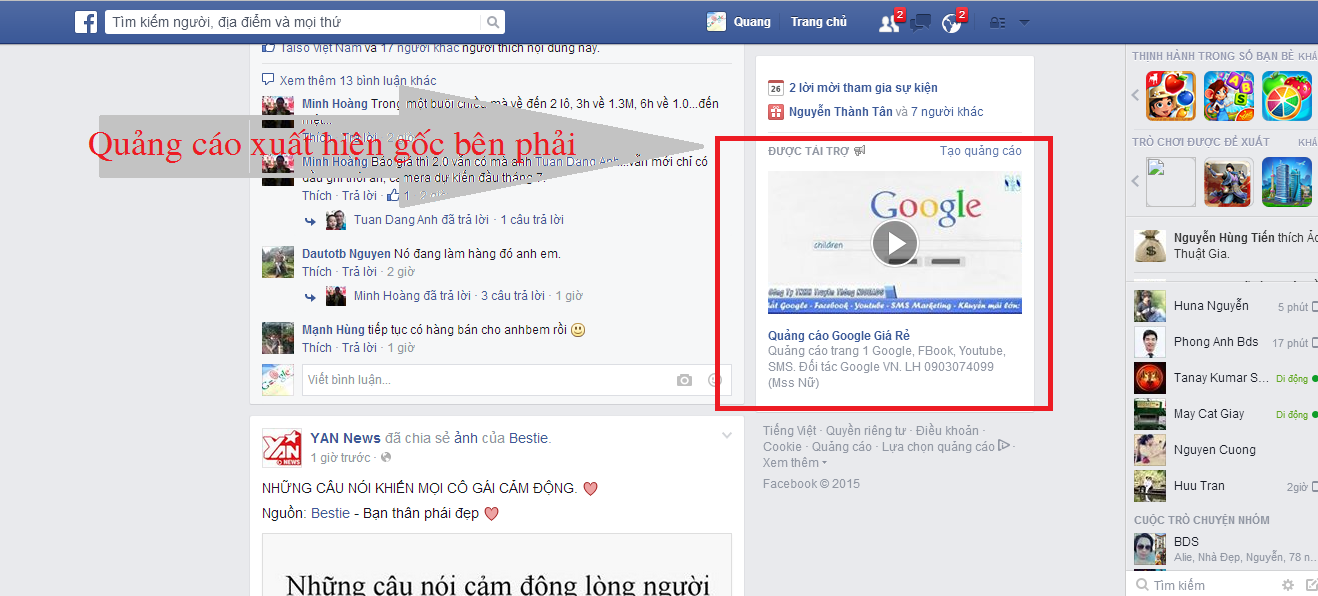Open Điều khoản footer link
Image resolution: width=1318 pixels, height=596 pixels.
947,431
